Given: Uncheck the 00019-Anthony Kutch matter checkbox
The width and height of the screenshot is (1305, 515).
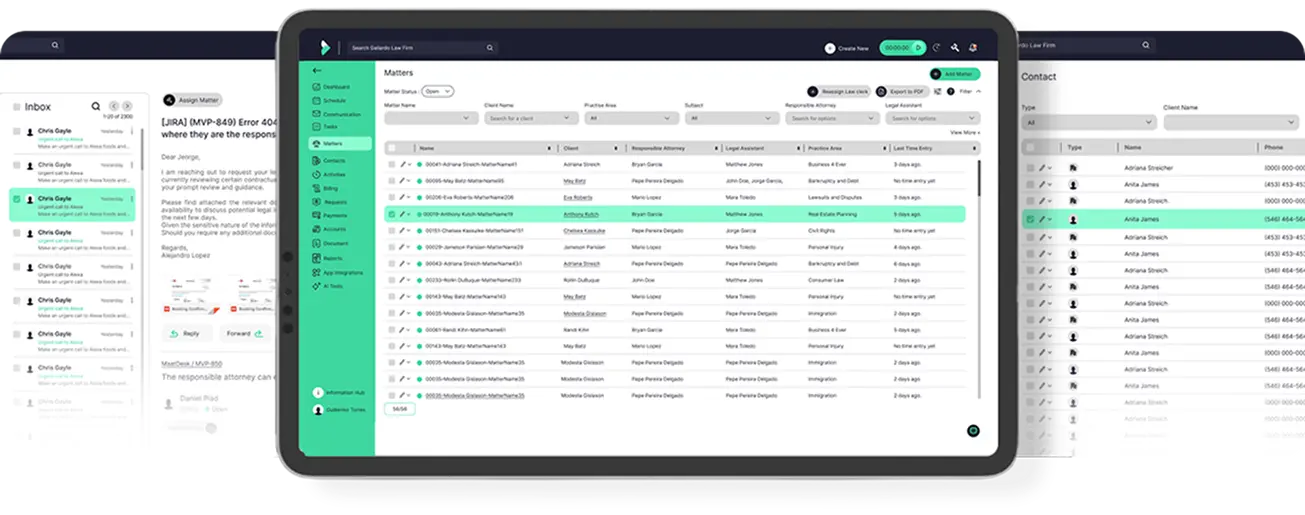Looking at the screenshot, I should pyautogui.click(x=392, y=214).
